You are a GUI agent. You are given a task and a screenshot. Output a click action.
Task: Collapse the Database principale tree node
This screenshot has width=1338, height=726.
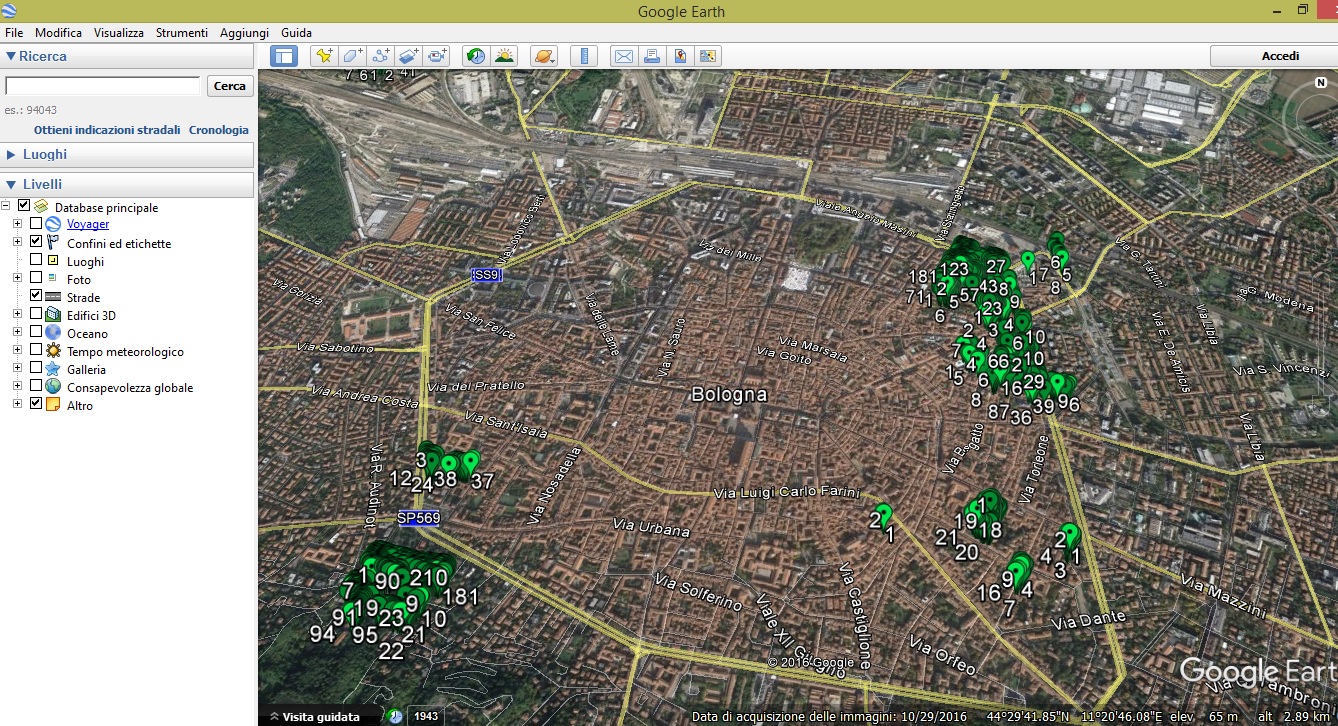pyautogui.click(x=7, y=207)
